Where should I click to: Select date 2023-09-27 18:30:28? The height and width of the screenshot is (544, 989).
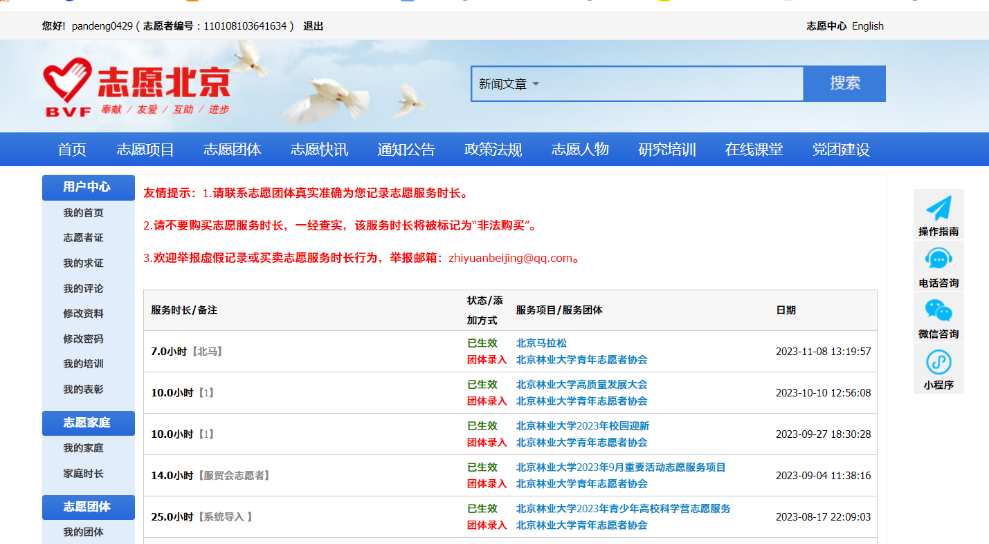coord(823,434)
